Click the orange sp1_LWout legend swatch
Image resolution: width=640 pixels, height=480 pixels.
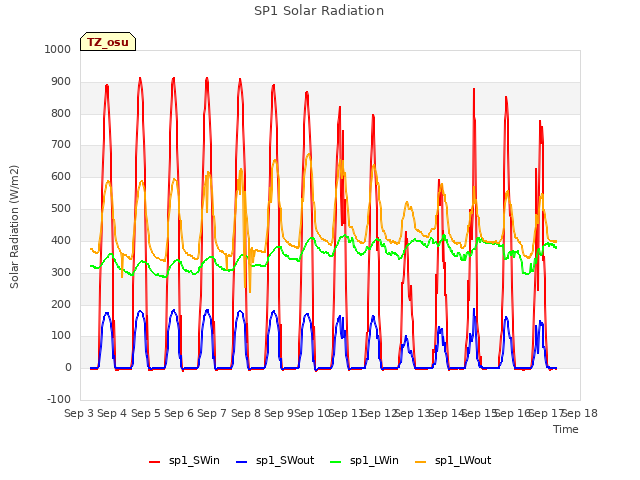point(420,462)
